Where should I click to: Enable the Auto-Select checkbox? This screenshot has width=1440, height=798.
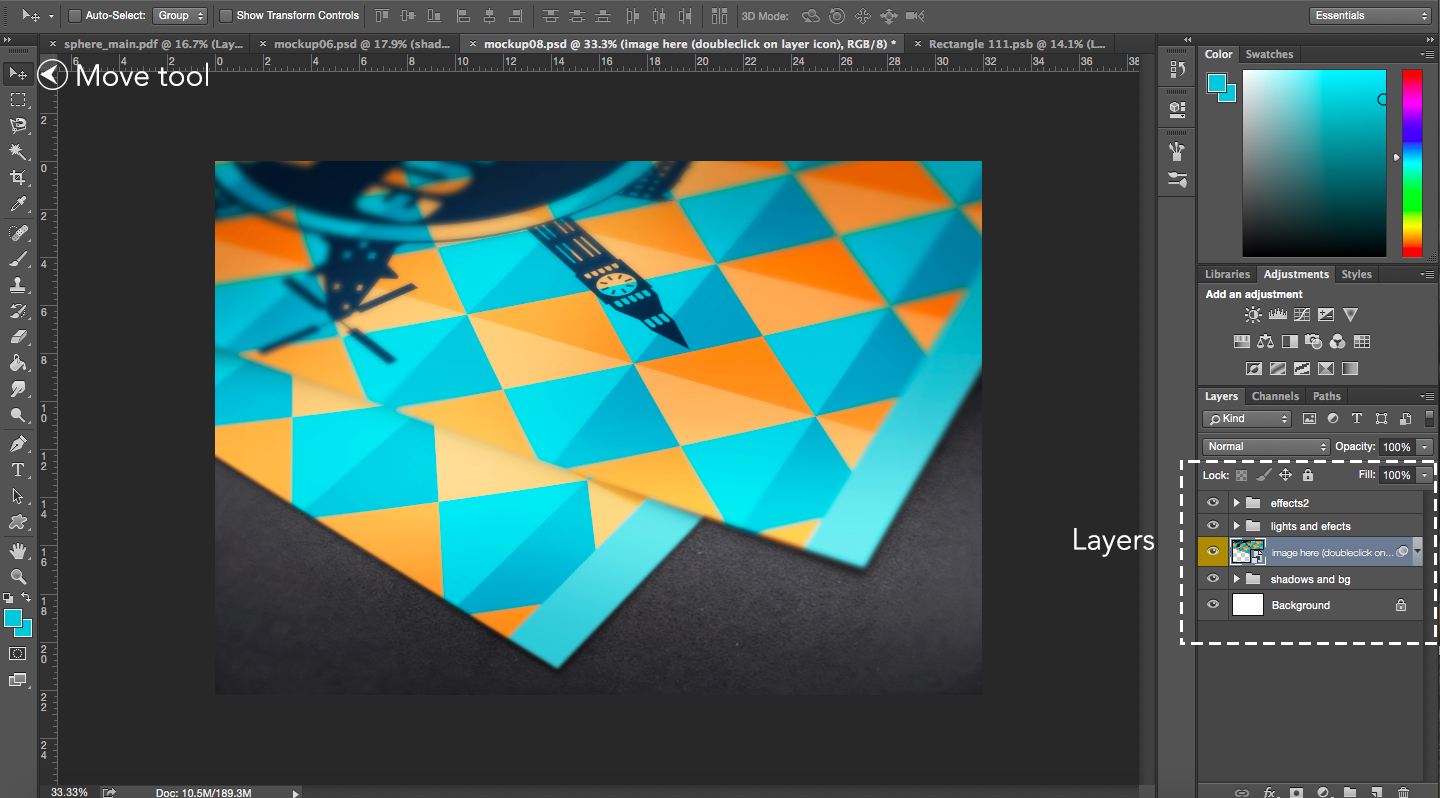click(x=75, y=16)
